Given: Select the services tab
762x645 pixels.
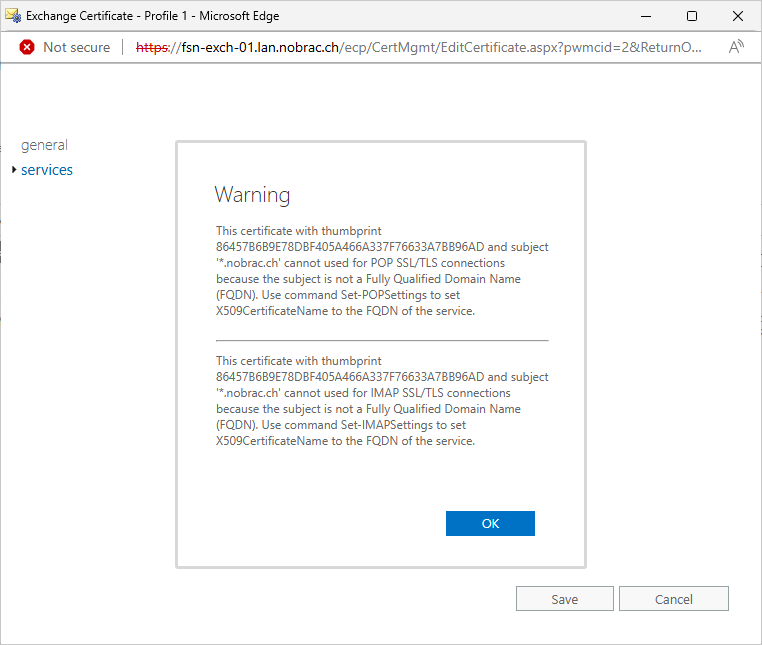Looking at the screenshot, I should point(47,170).
